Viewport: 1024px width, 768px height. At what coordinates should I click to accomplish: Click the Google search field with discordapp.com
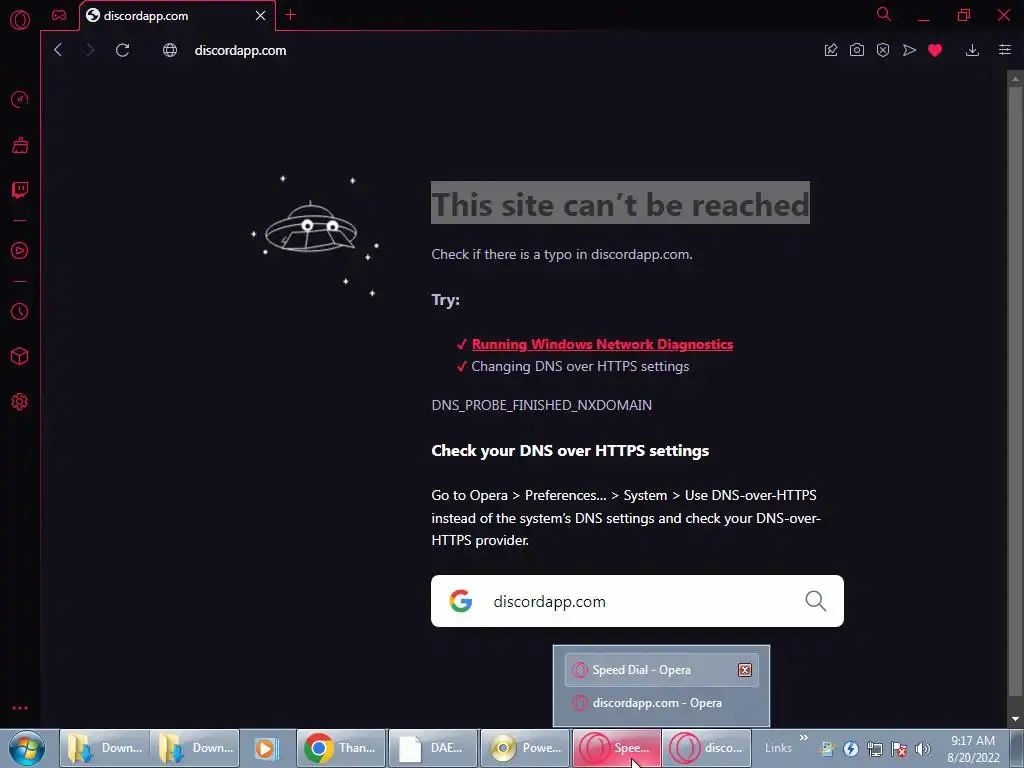click(x=637, y=601)
